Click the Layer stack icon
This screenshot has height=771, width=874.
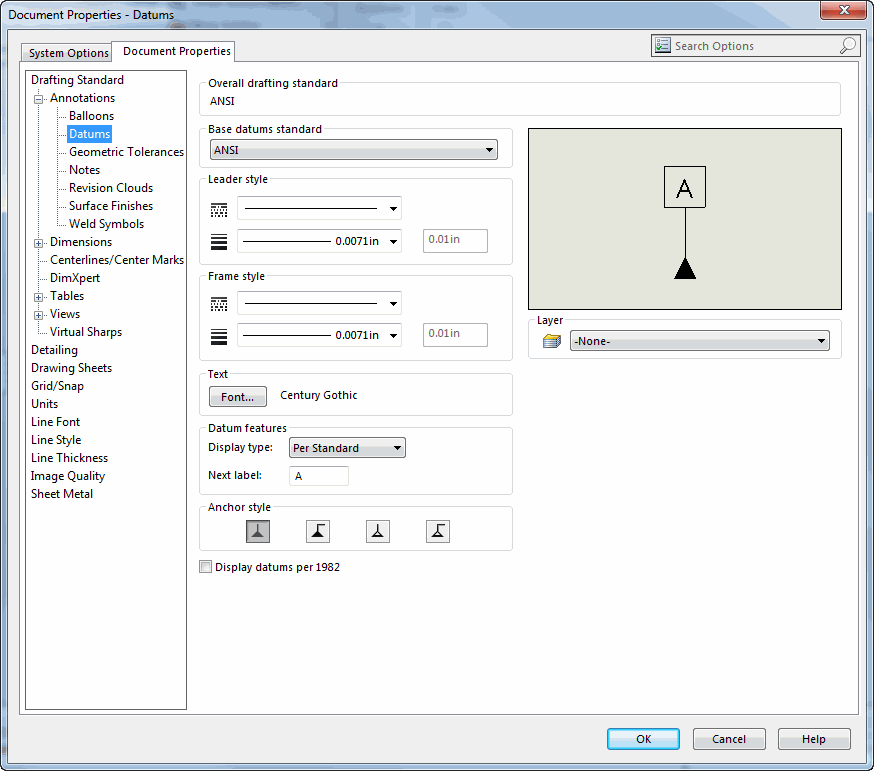click(552, 341)
